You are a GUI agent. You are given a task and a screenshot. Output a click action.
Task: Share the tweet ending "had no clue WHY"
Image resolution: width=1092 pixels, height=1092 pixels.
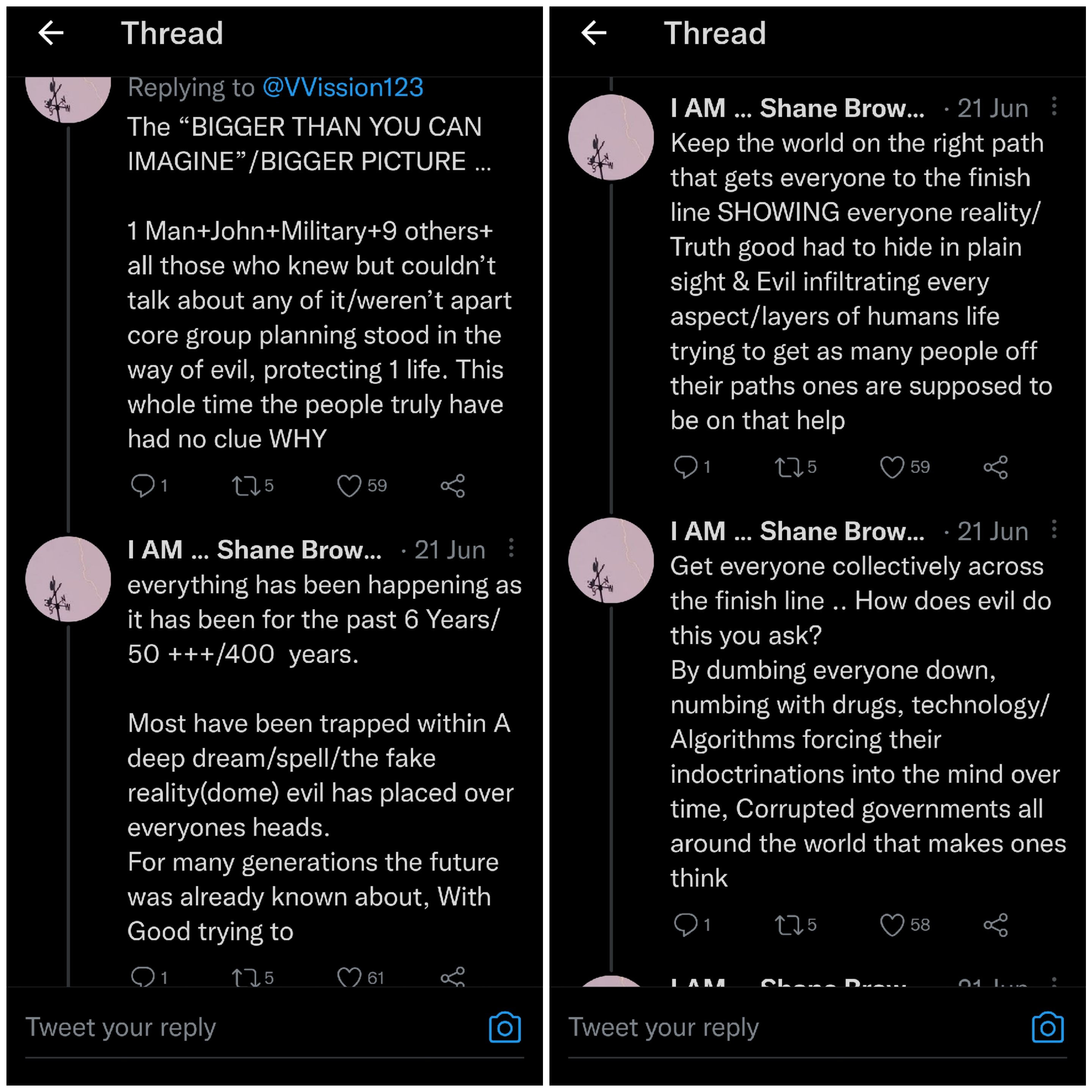pyautogui.click(x=453, y=485)
